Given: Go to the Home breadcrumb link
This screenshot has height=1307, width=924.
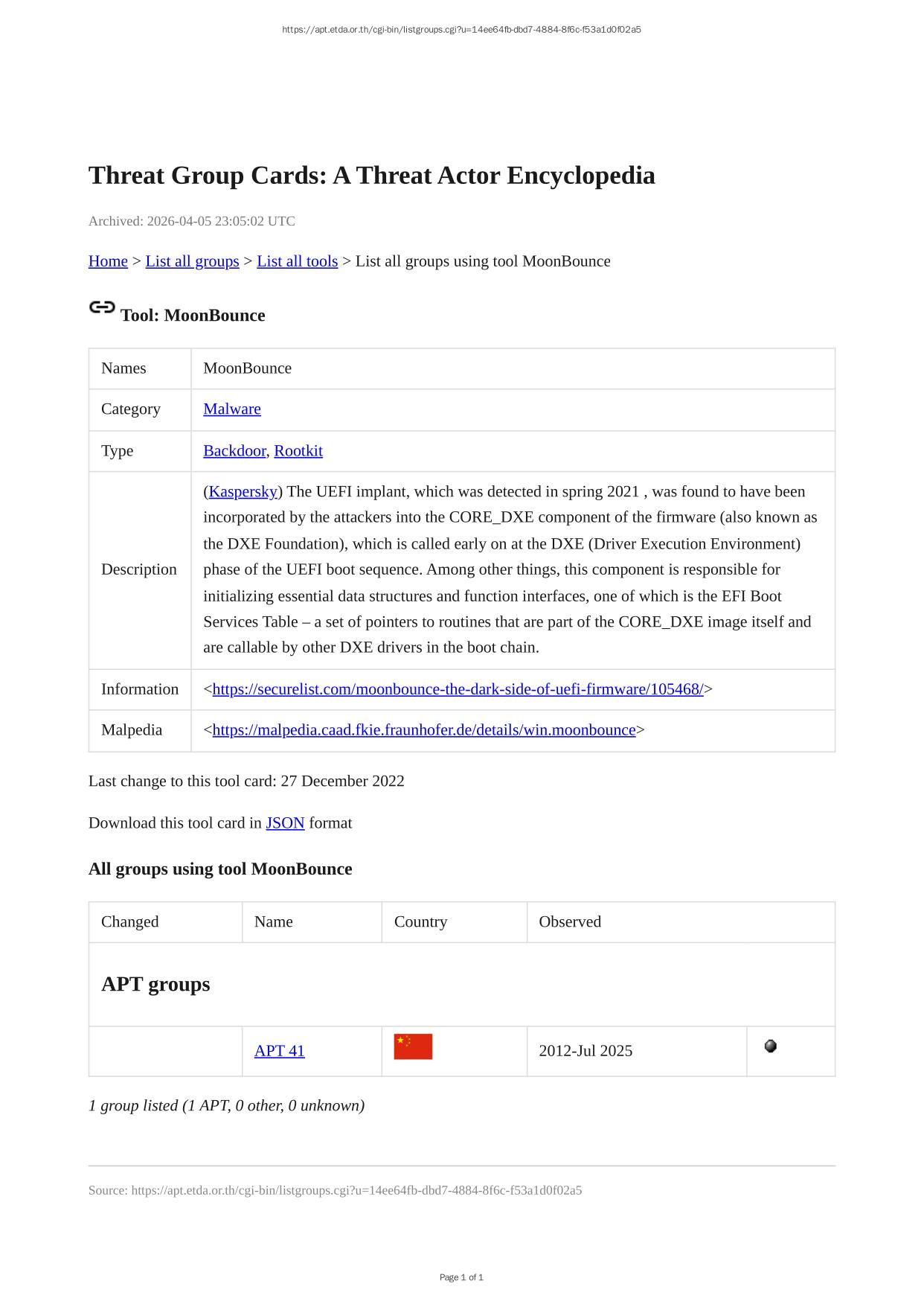Looking at the screenshot, I should click(x=108, y=261).
